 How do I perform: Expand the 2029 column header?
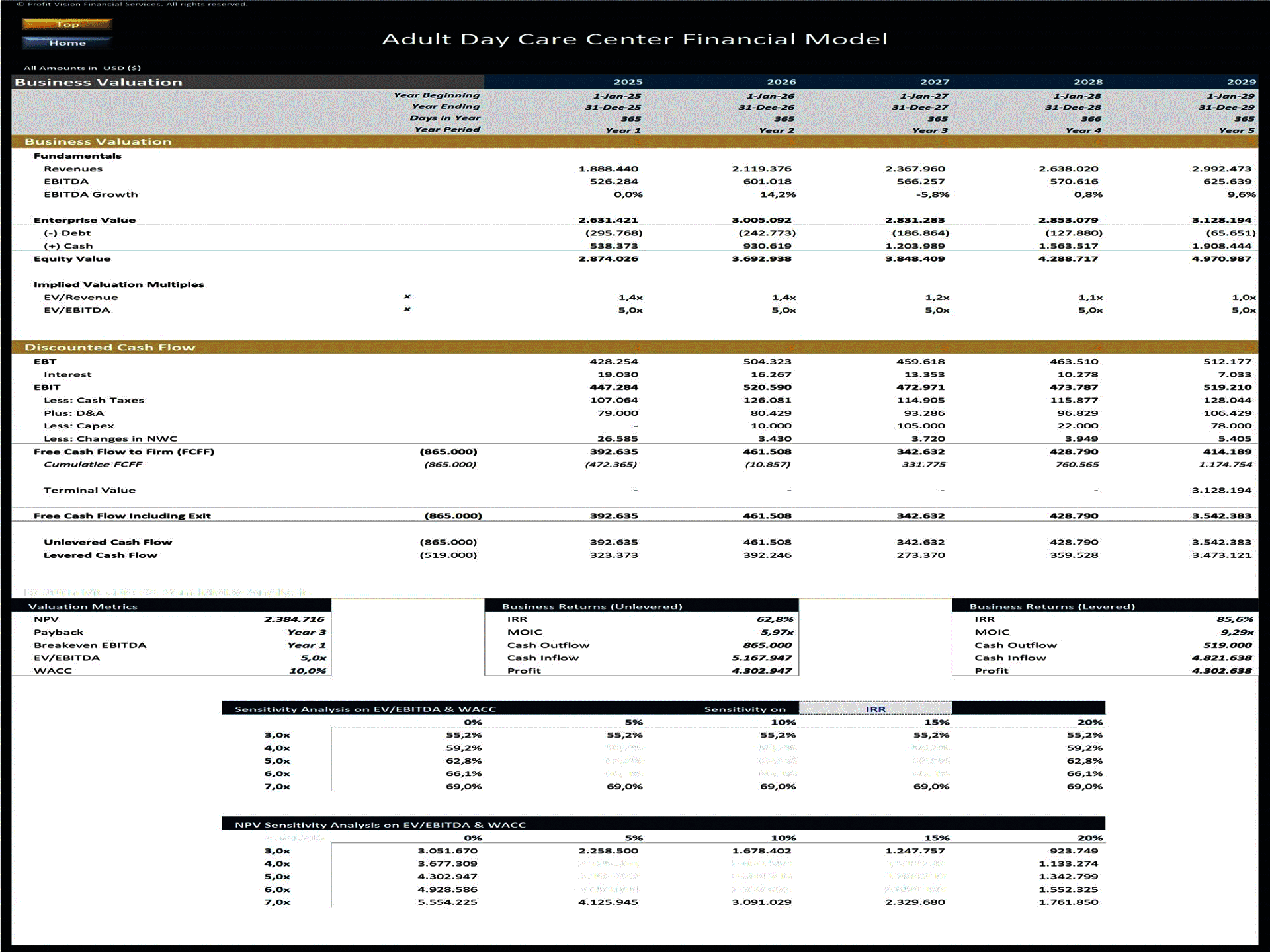(1242, 82)
